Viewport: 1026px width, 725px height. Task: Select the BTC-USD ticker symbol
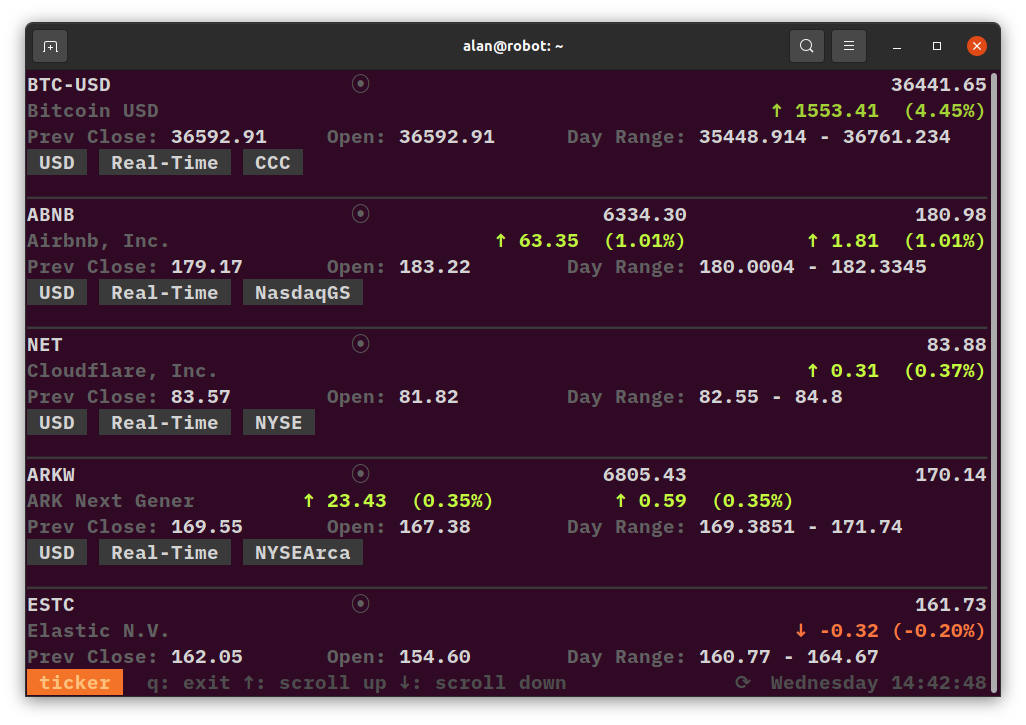(x=69, y=85)
